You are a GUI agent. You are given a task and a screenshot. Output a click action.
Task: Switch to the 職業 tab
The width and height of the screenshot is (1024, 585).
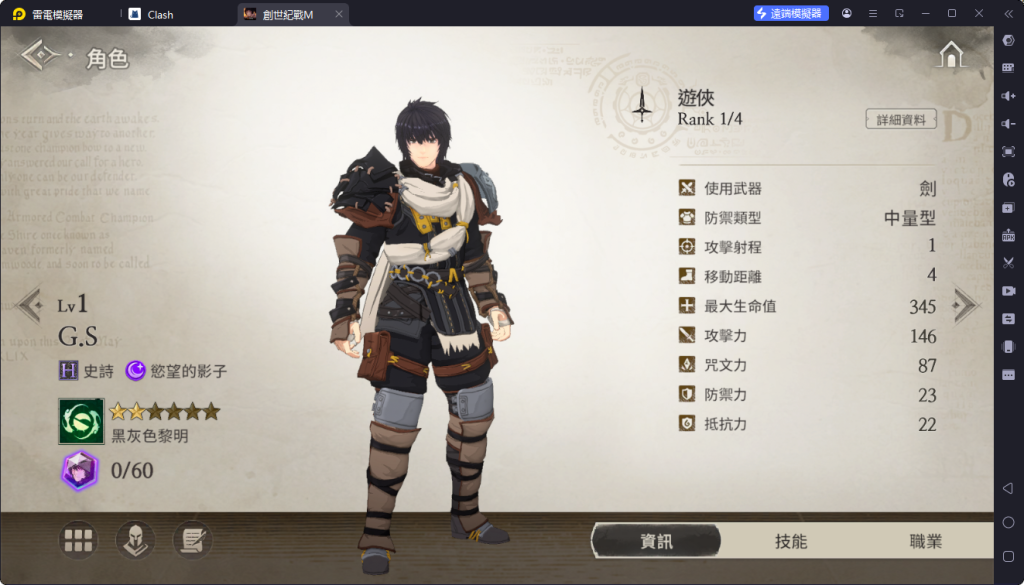[x=926, y=541]
